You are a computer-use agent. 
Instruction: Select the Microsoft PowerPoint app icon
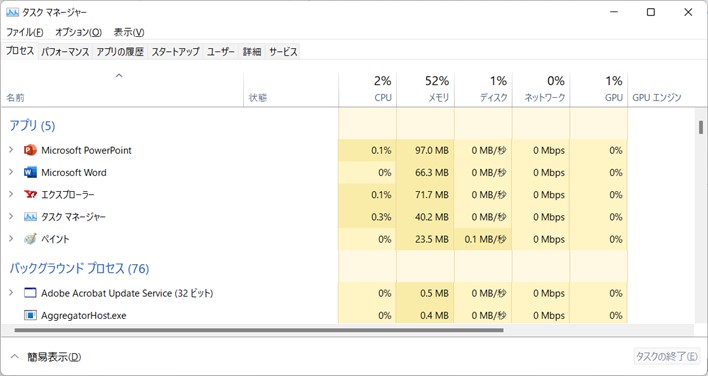pyautogui.click(x=30, y=150)
